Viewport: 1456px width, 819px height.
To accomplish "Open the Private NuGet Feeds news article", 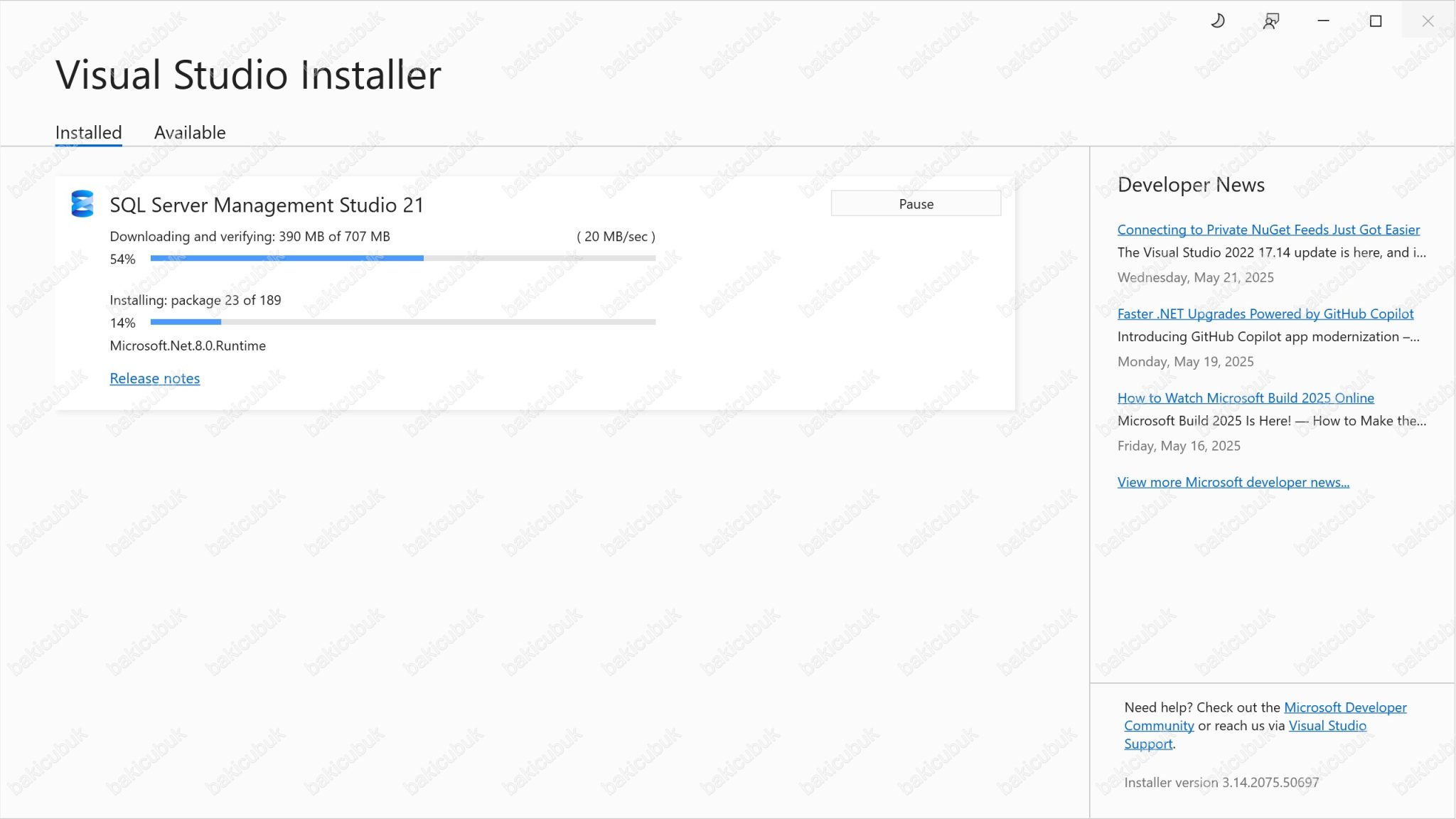I will (1268, 230).
